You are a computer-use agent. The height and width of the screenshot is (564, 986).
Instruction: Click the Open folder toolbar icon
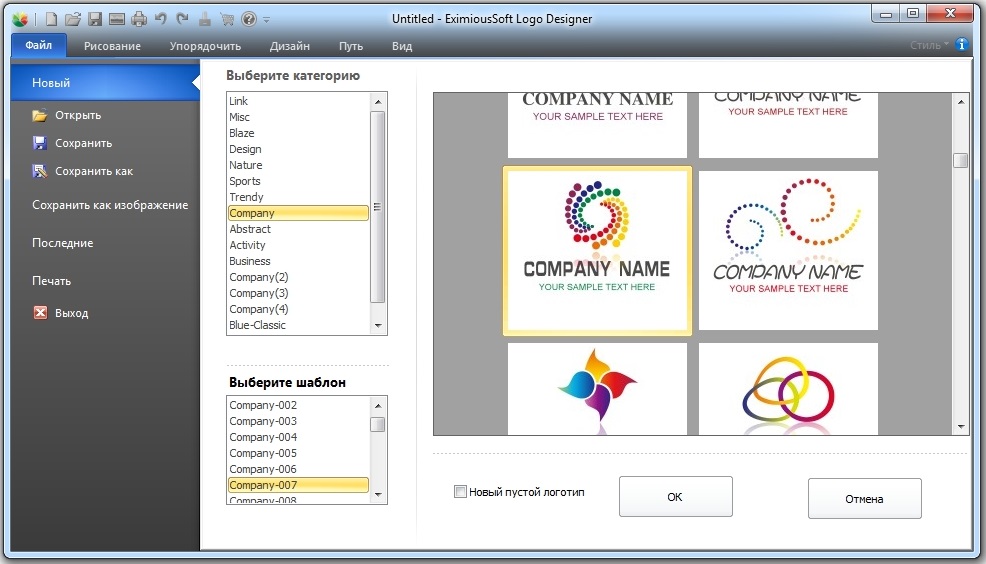(x=73, y=19)
